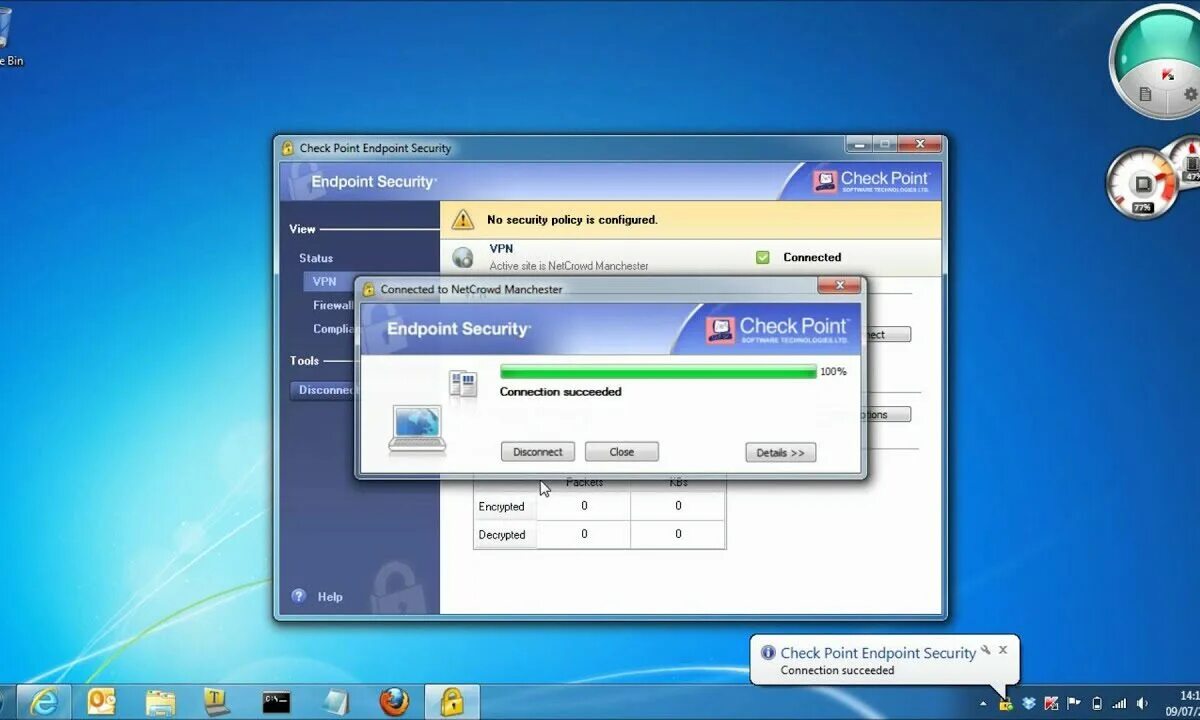Select Compliance in the View sidebar

[334, 329]
